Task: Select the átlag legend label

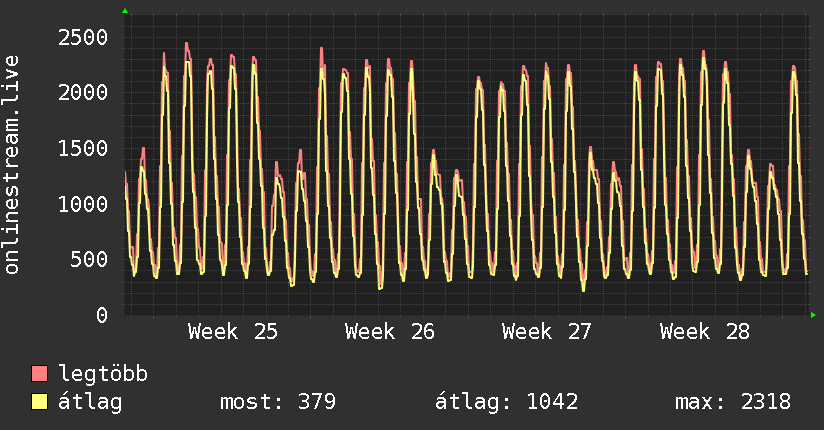Action: tap(90, 402)
